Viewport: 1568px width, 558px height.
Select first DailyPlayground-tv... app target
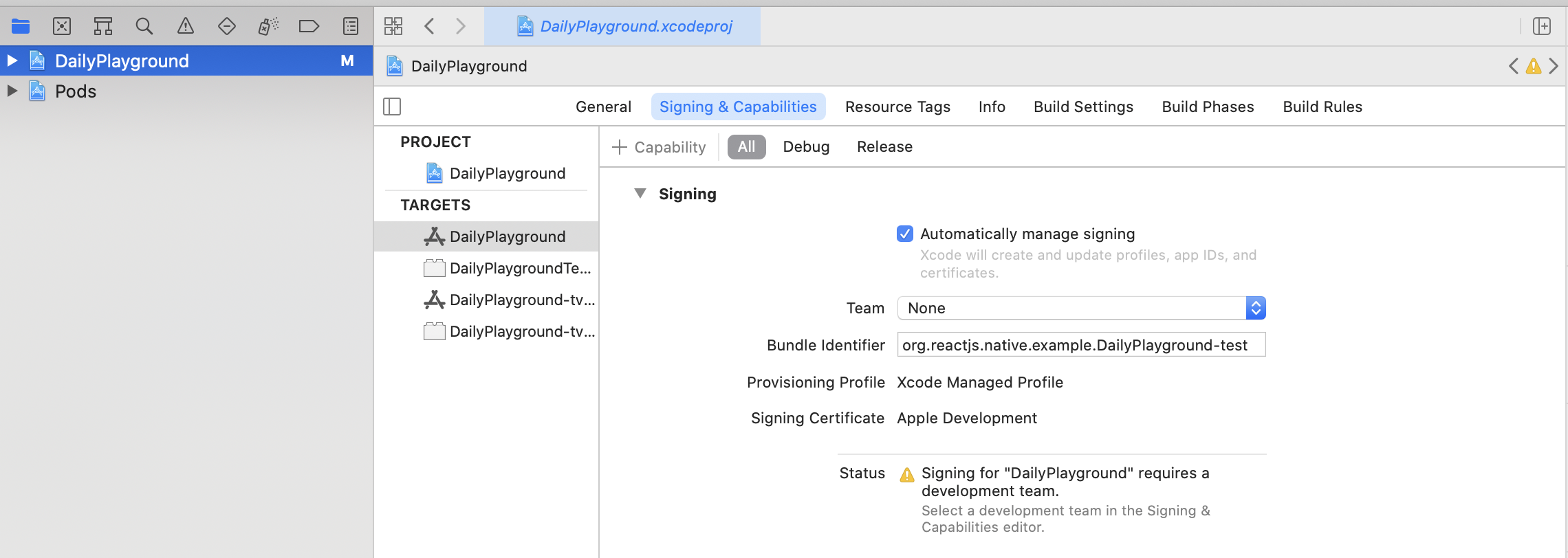[x=487, y=300]
